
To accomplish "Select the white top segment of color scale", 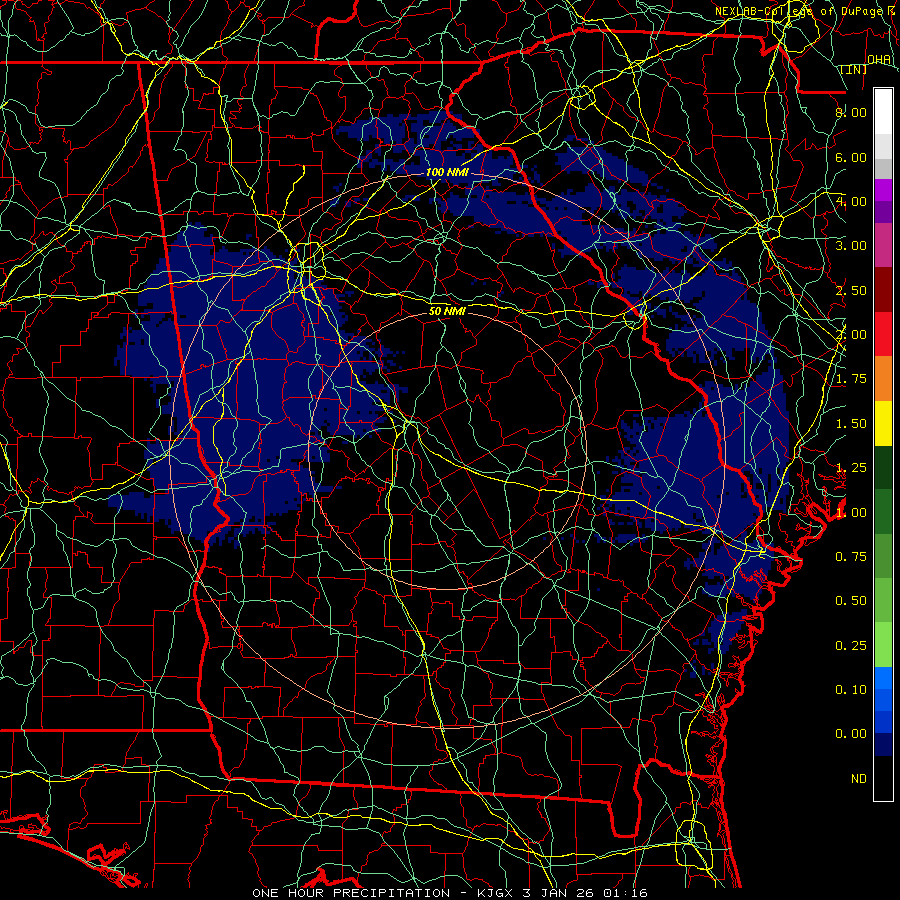I will tap(883, 112).
